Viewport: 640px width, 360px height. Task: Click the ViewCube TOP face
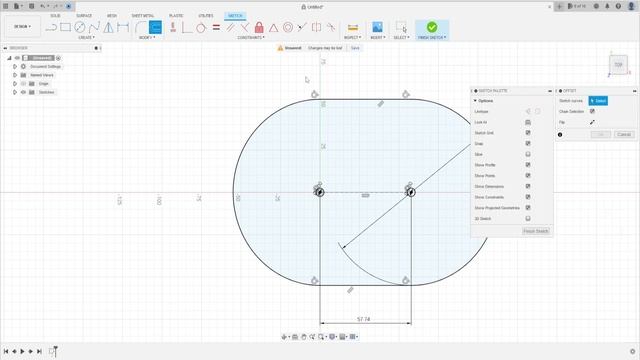pyautogui.click(x=618, y=65)
